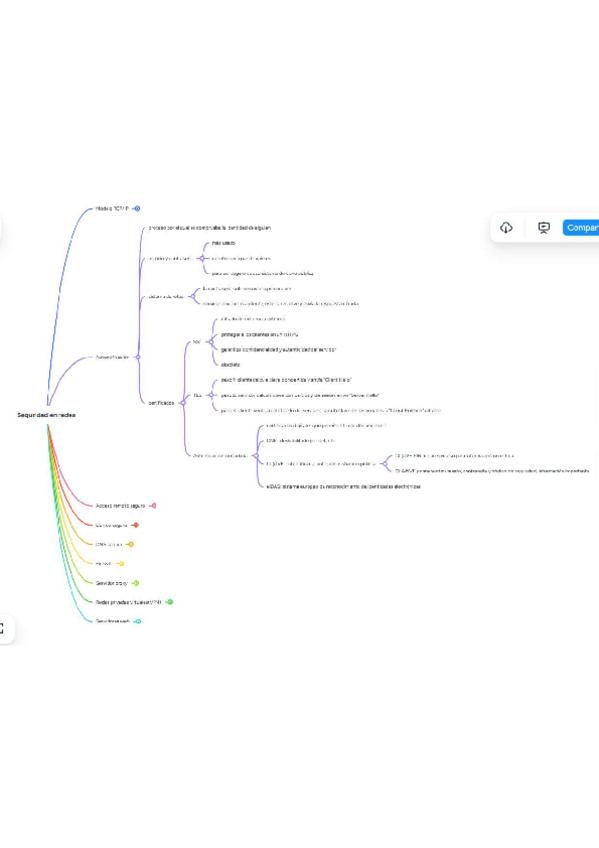Image resolution: width=599 pixels, height=848 pixels.
Task: Expand the Modelo TCP/IP branch node
Action: click(137, 208)
